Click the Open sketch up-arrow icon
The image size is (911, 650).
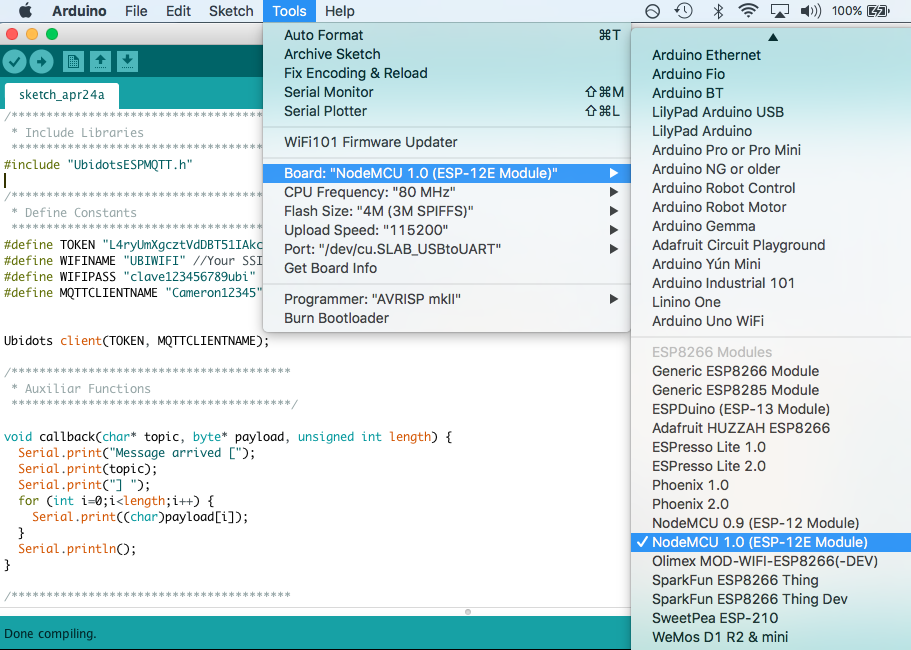pos(101,62)
